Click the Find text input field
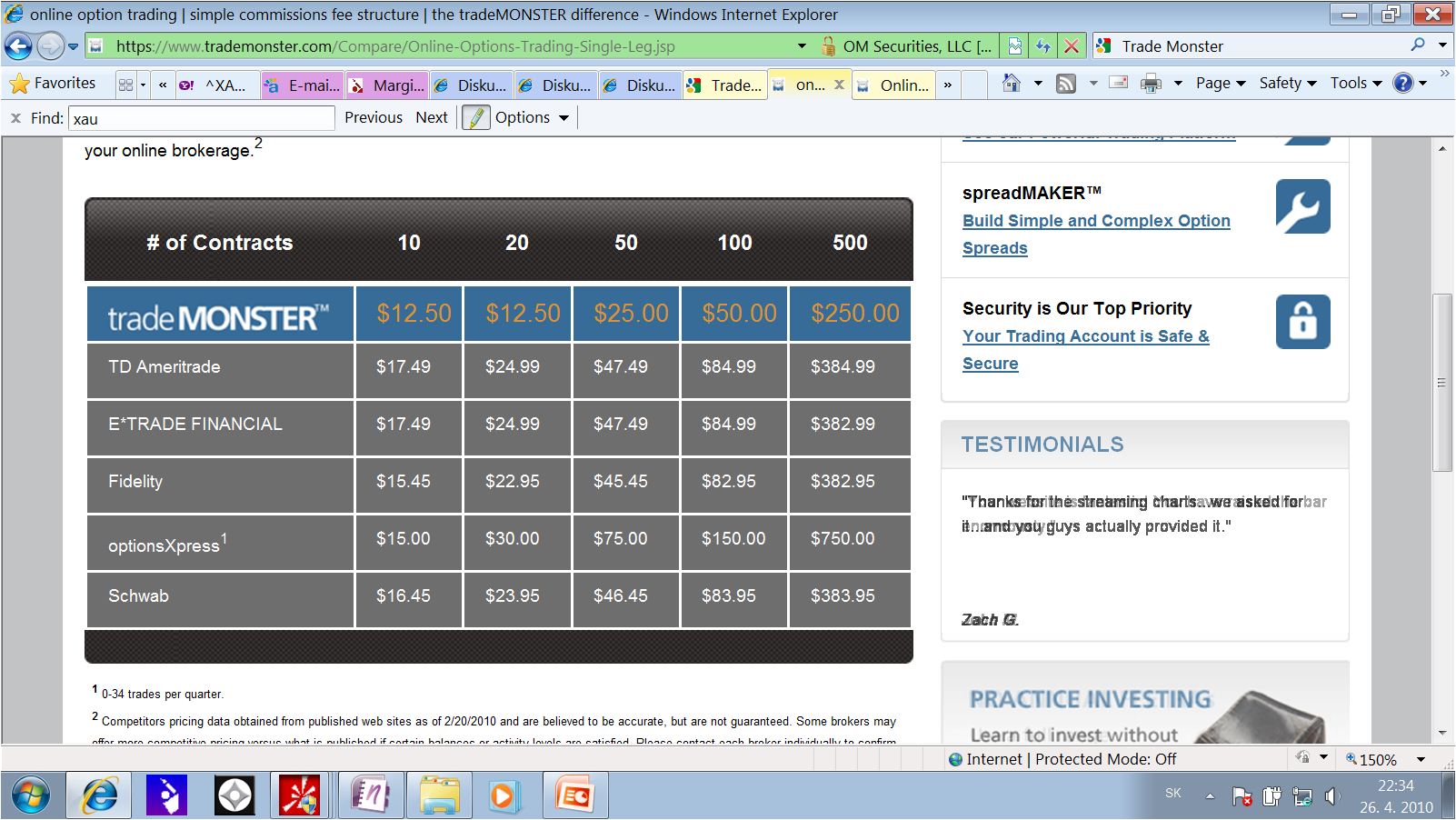The height and width of the screenshot is (820, 1456). pyautogui.click(x=202, y=118)
